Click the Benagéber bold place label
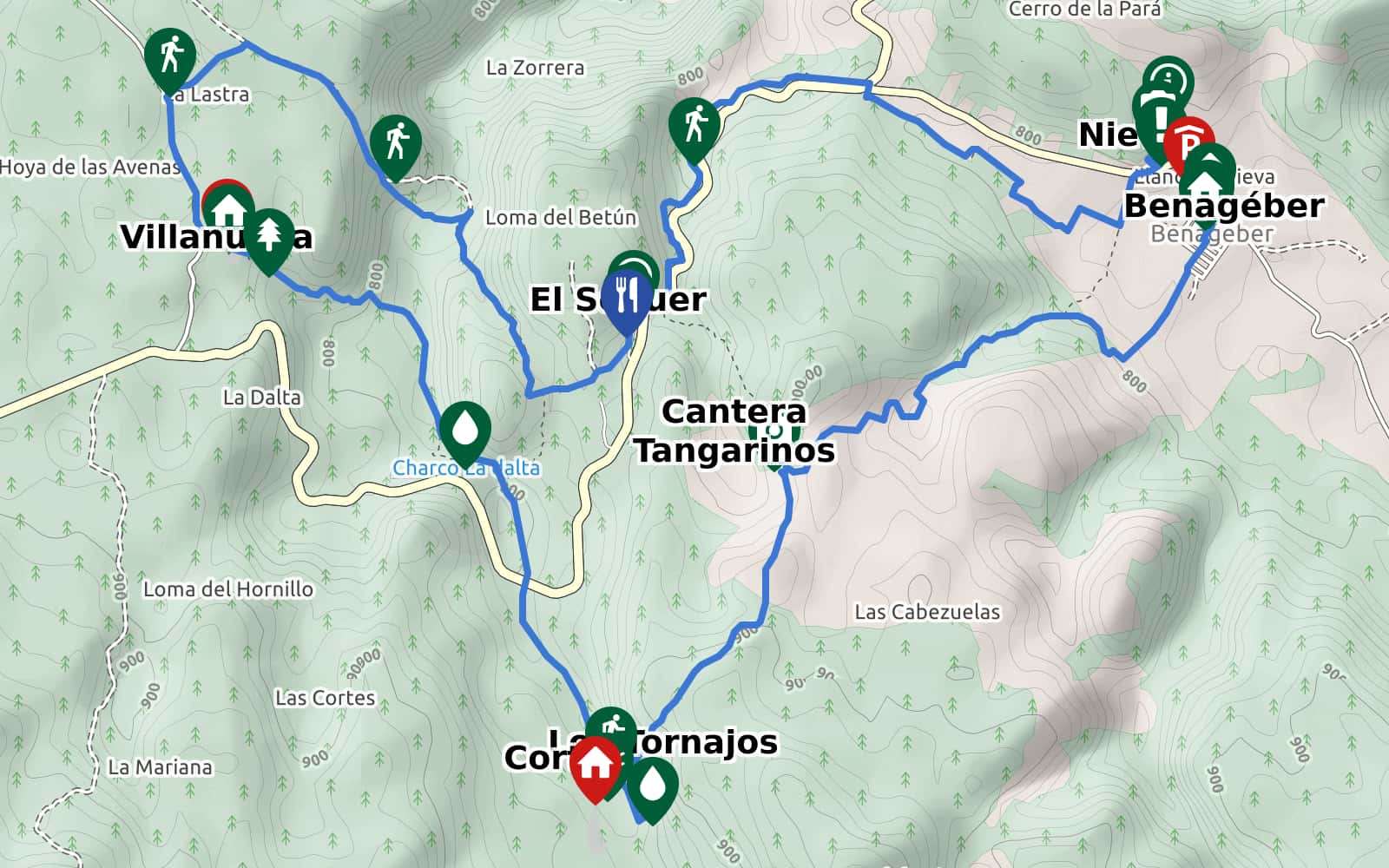 tap(1224, 206)
